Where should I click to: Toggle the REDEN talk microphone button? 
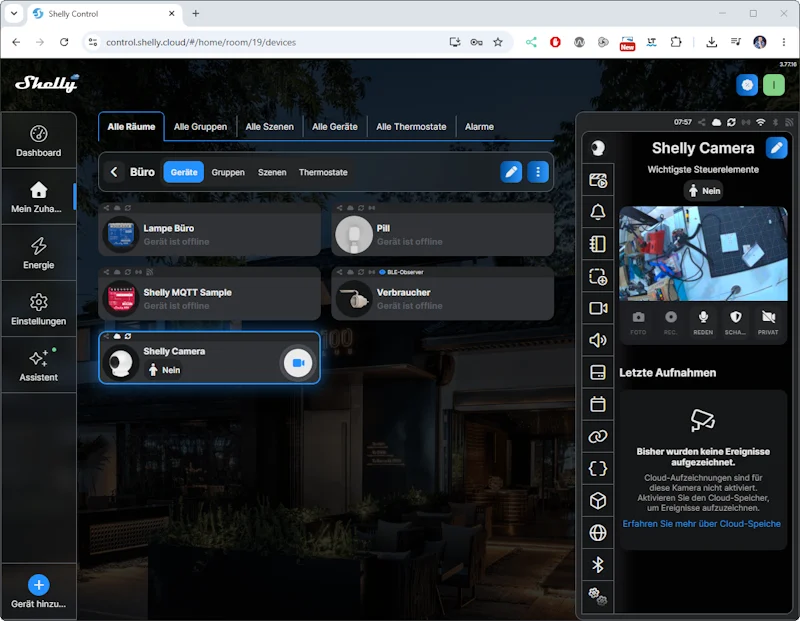coord(703,322)
